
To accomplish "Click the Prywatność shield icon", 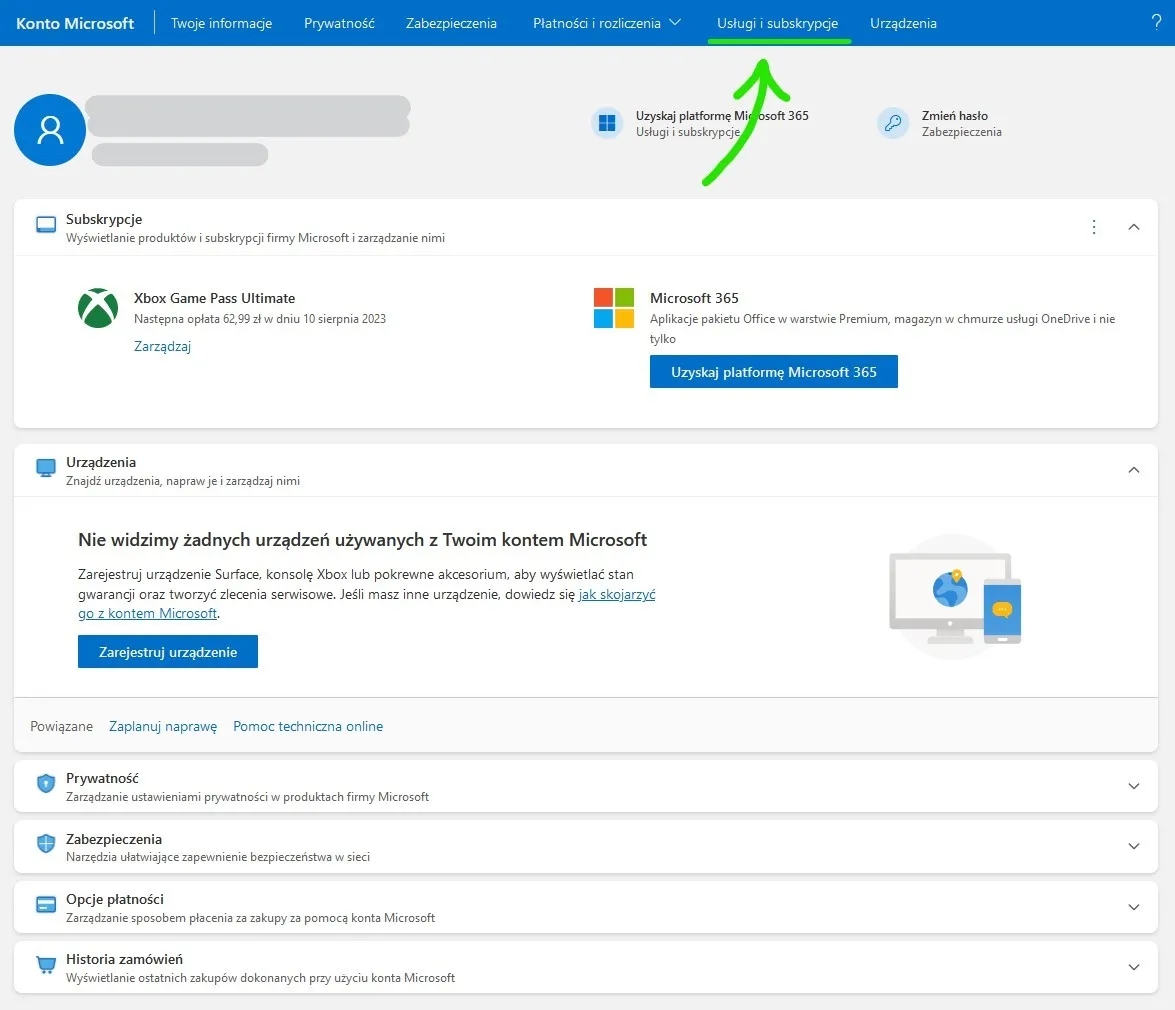I will [45, 784].
